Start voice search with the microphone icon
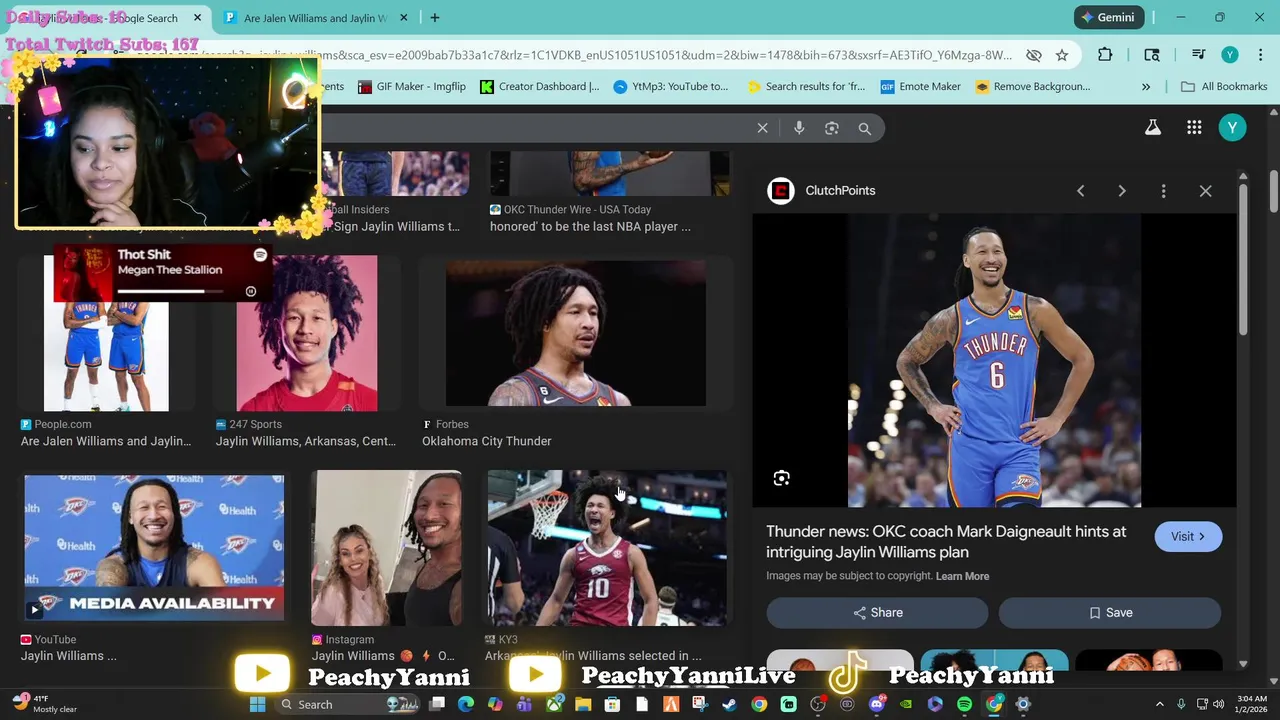This screenshot has width=1280, height=720. [799, 128]
